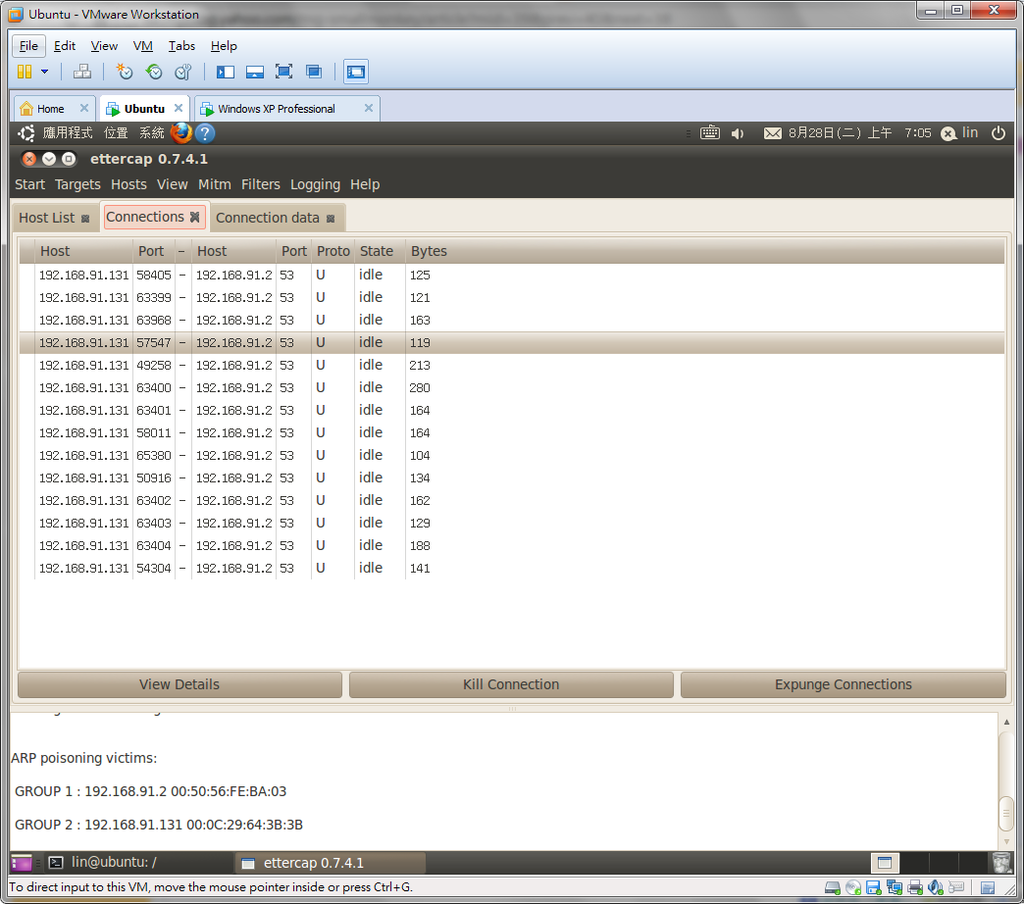Switch to Windows XP Professional tab
This screenshot has height=904, width=1024.
click(276, 108)
